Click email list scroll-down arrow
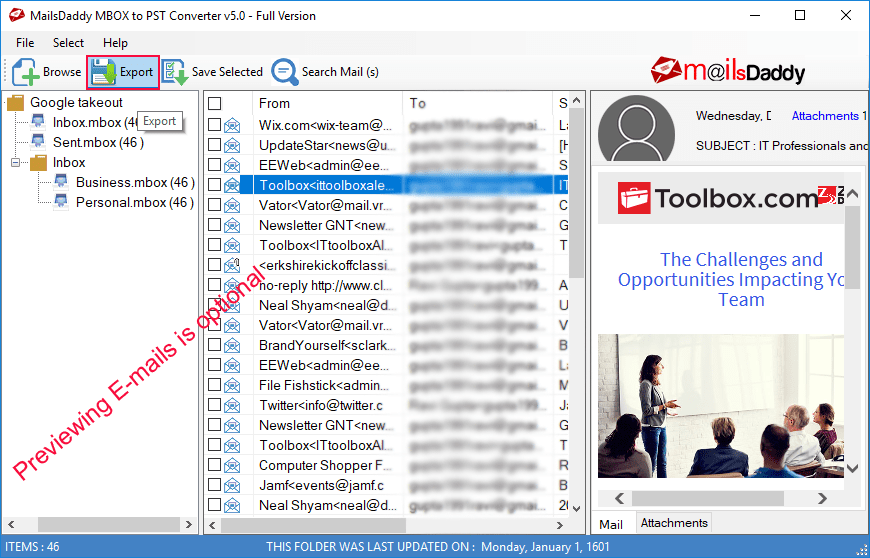Viewport: 870px width, 558px height. click(x=576, y=508)
